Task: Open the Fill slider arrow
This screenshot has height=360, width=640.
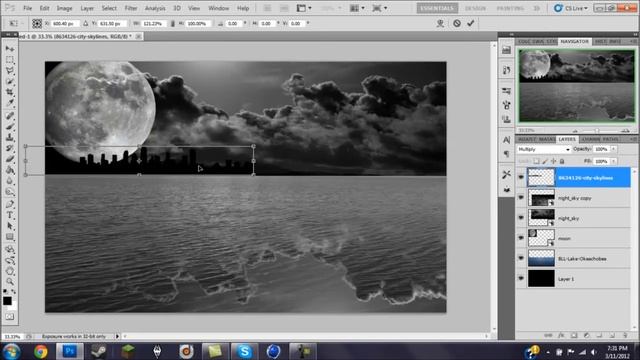Action: click(613, 161)
